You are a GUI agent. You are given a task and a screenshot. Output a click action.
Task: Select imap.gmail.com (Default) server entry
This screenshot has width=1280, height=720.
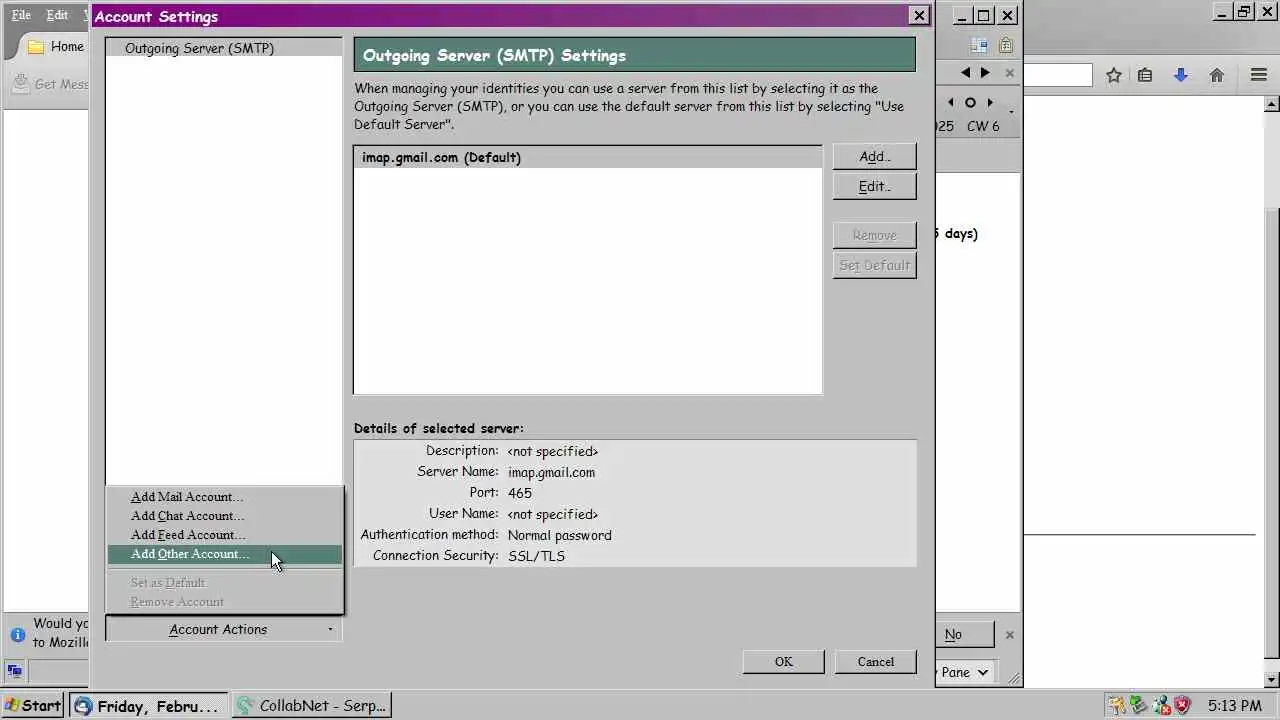click(587, 158)
